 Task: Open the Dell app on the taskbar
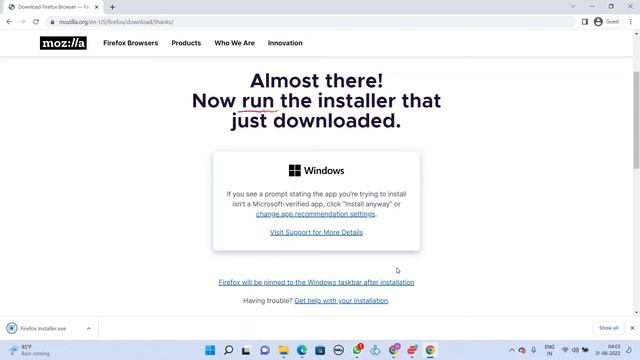click(x=338, y=350)
